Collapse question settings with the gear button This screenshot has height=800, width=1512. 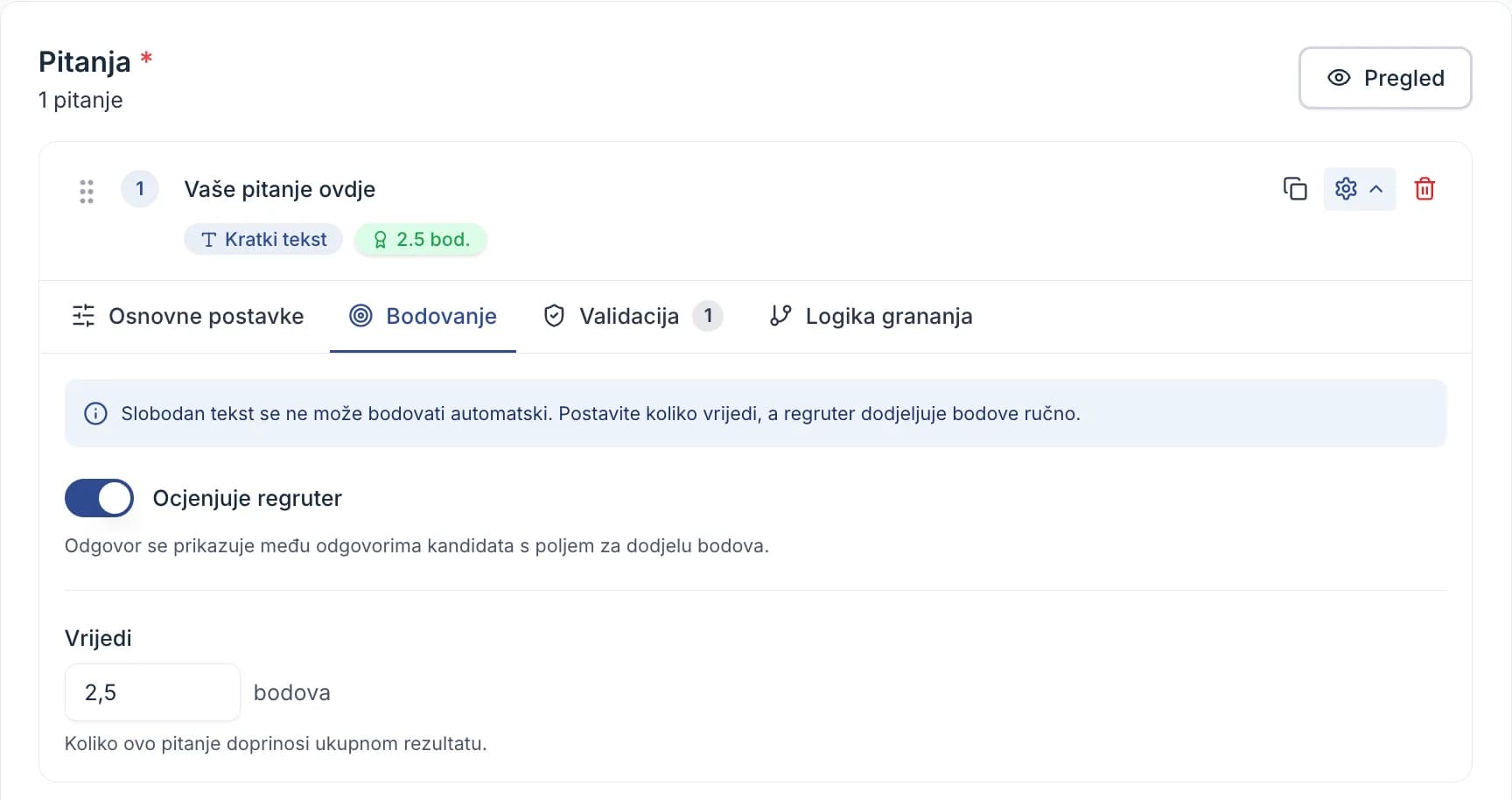coord(1359,188)
